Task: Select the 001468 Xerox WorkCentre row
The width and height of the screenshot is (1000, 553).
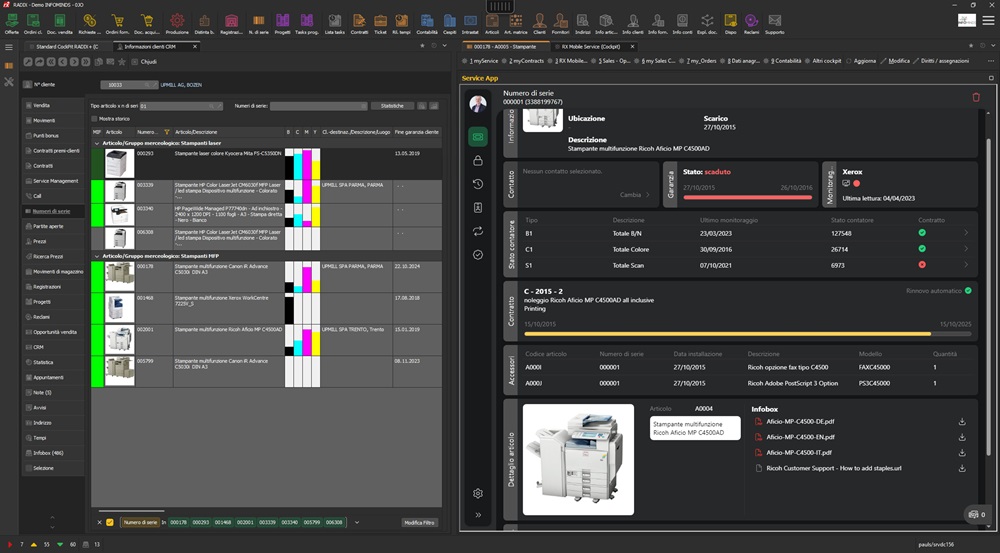Action: coord(266,309)
